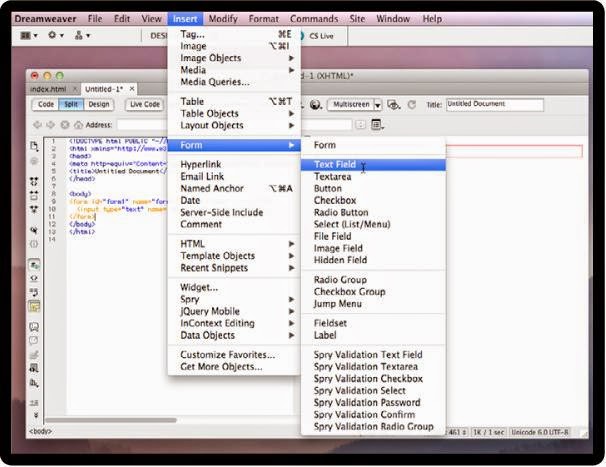The width and height of the screenshot is (606, 467).
Task: Choose Checkbox in the Form submenu
Action: 373,201
